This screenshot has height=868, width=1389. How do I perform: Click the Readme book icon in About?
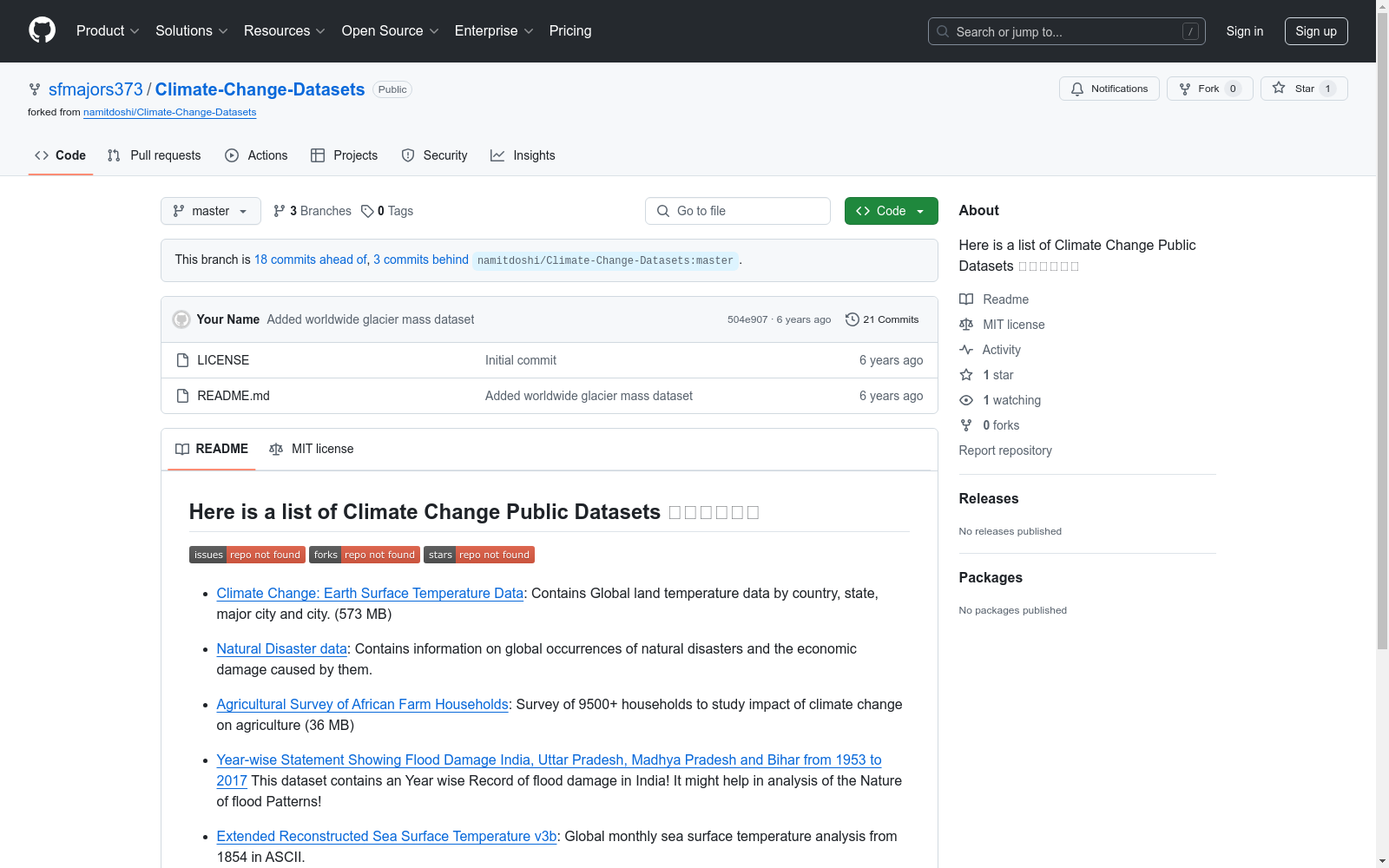click(x=966, y=299)
